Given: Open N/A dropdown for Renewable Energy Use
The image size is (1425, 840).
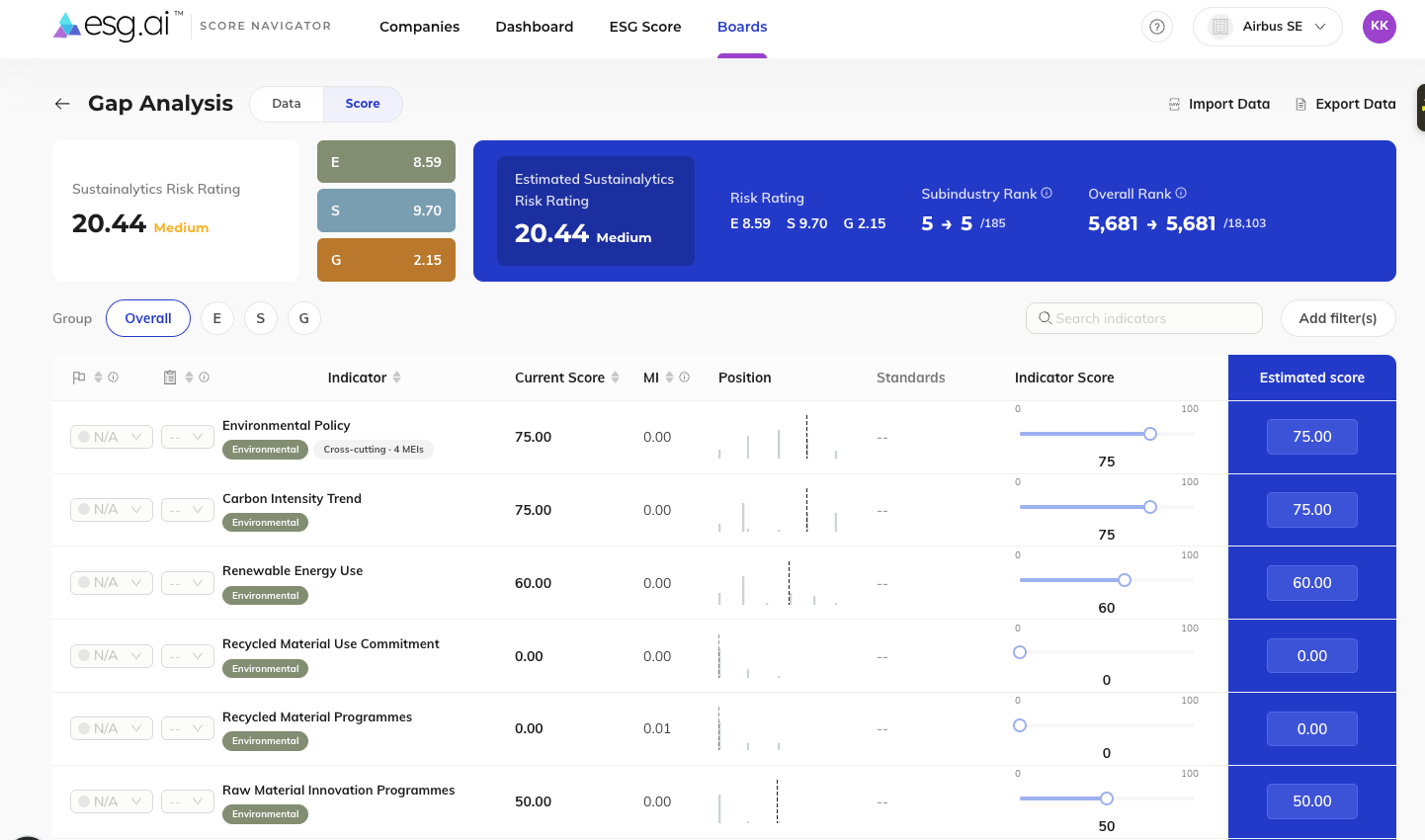Looking at the screenshot, I should [112, 583].
